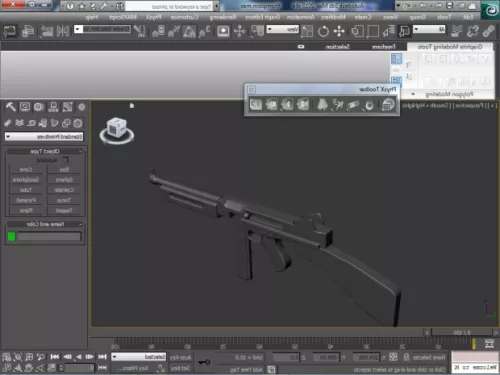Open the named selection sets dropdown

pos(102,29)
